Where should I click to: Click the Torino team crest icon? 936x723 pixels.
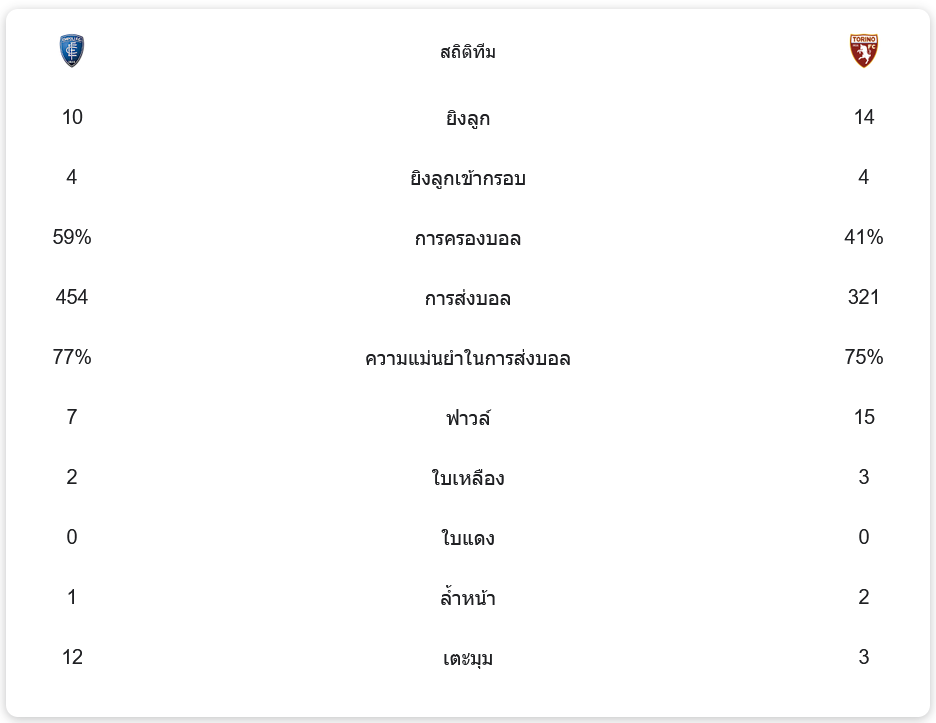point(864,51)
